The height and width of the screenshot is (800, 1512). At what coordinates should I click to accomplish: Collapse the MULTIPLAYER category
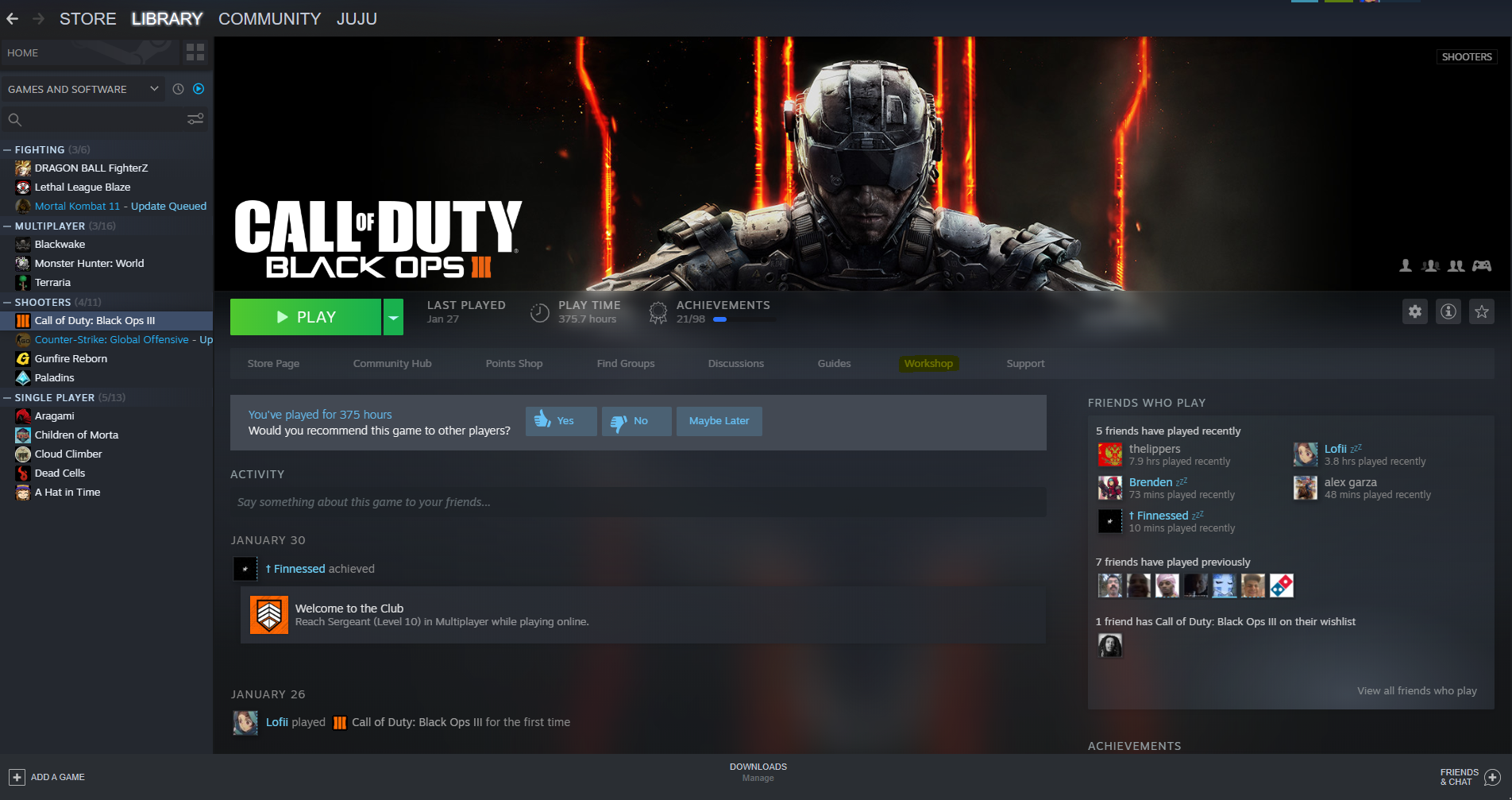7,226
